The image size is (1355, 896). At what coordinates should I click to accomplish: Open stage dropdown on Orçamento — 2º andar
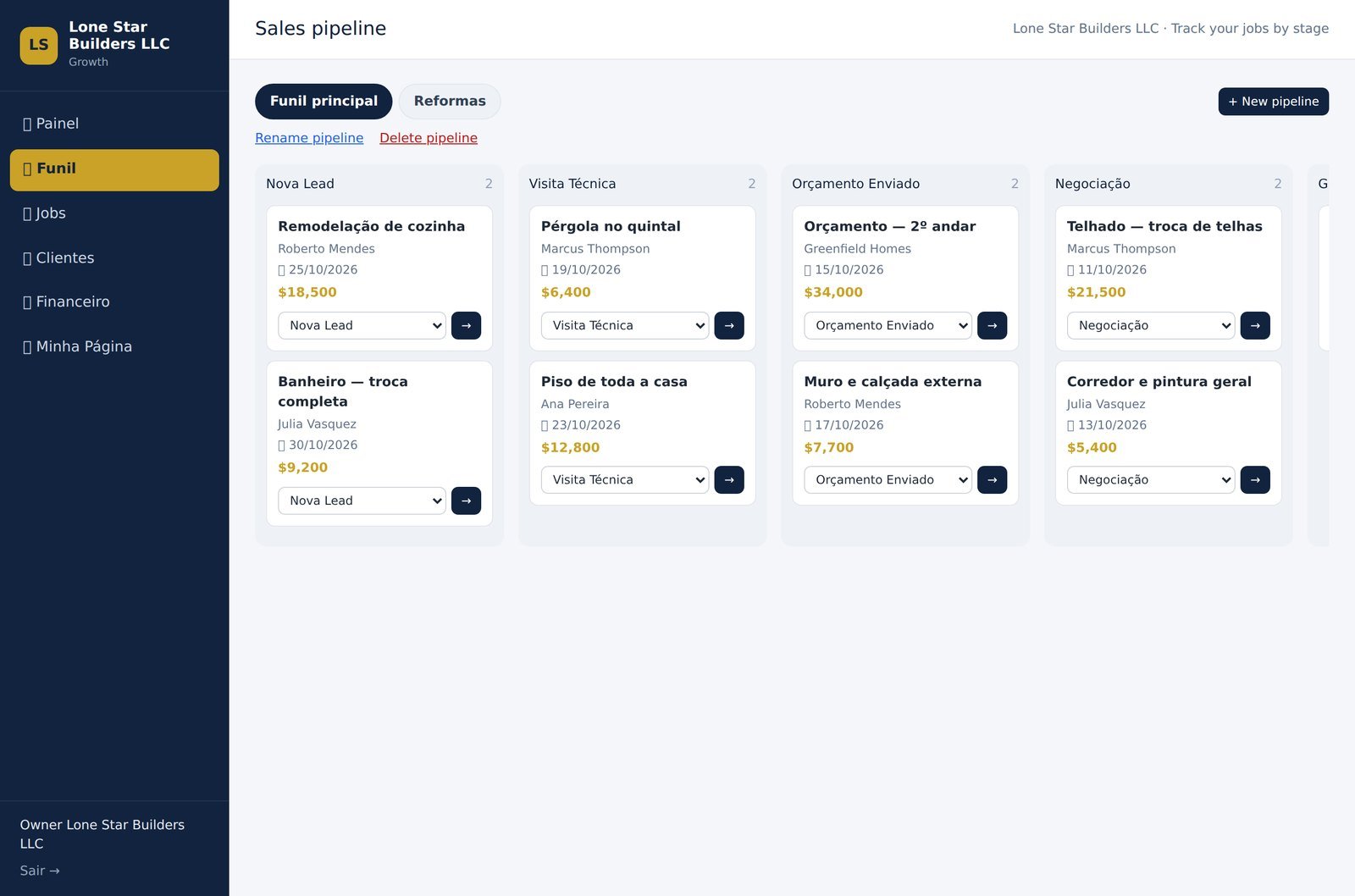[888, 325]
